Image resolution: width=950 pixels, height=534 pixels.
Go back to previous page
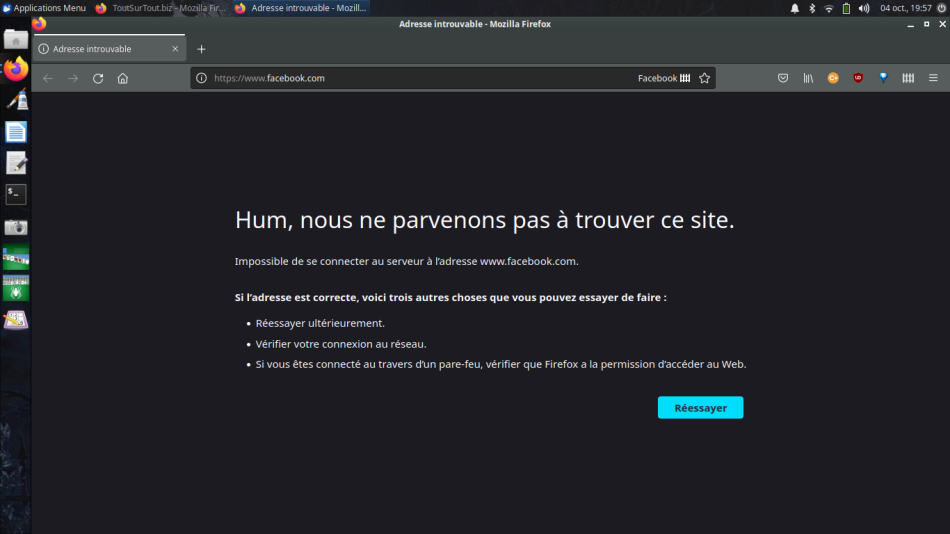pyautogui.click(x=48, y=78)
